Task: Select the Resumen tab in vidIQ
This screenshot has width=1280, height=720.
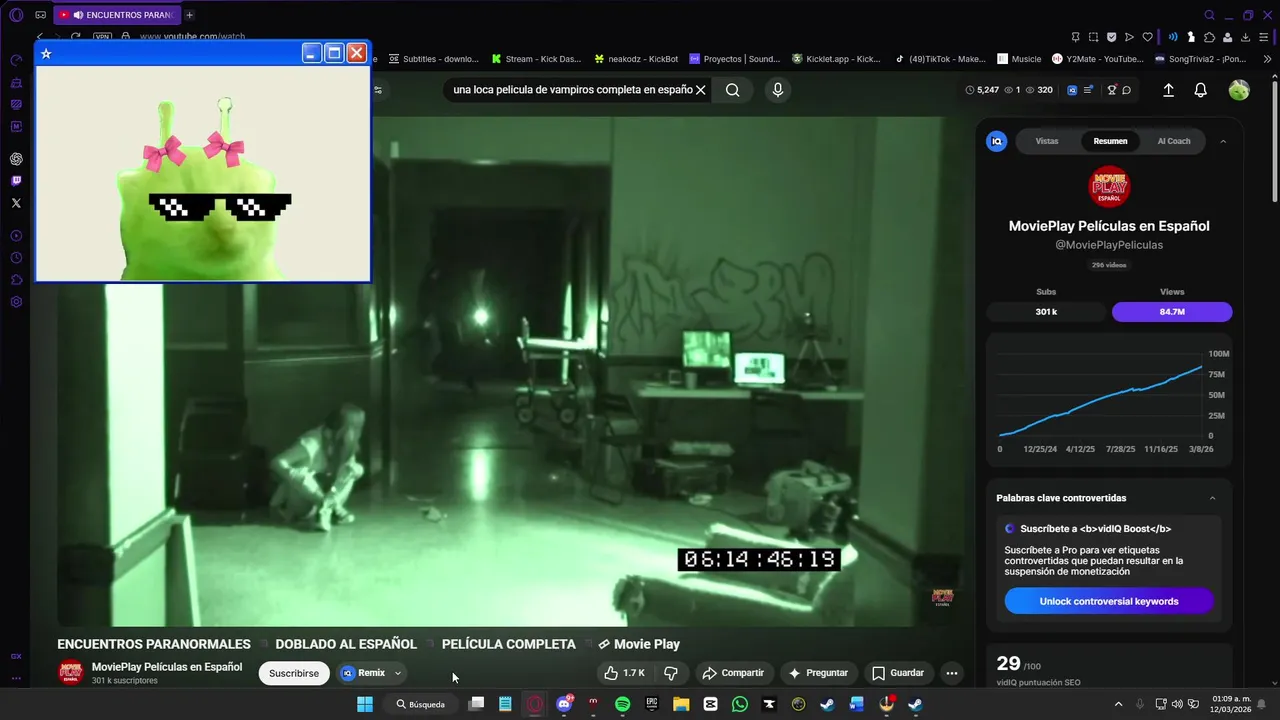Action: tap(1110, 141)
